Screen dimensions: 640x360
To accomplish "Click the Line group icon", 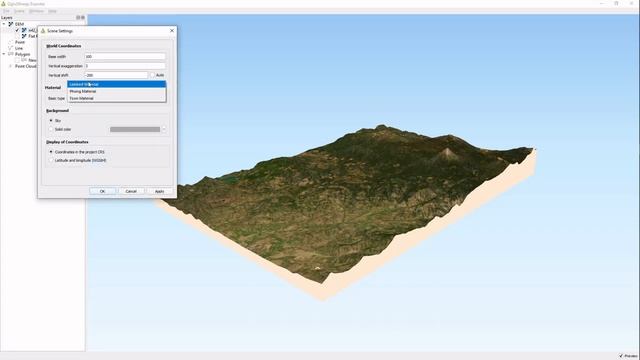I will tap(11, 48).
